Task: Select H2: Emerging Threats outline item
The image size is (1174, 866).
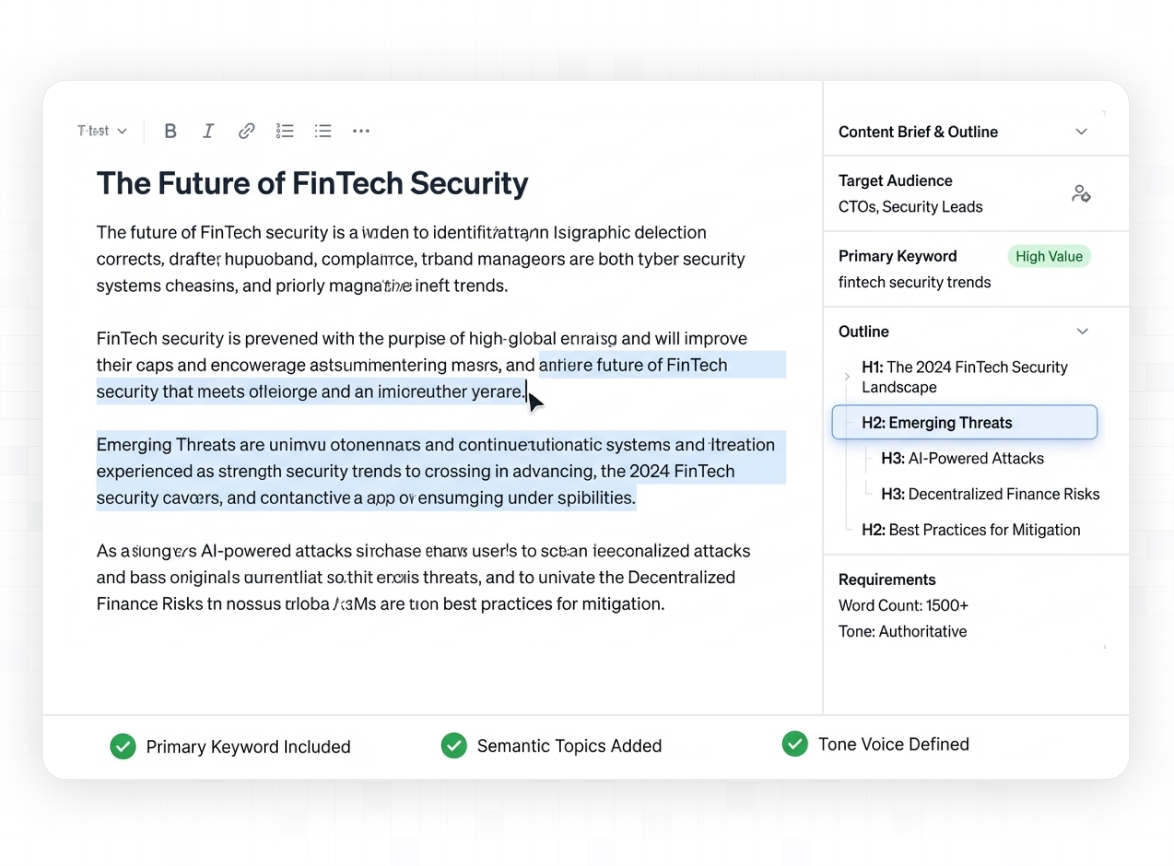Action: point(964,423)
